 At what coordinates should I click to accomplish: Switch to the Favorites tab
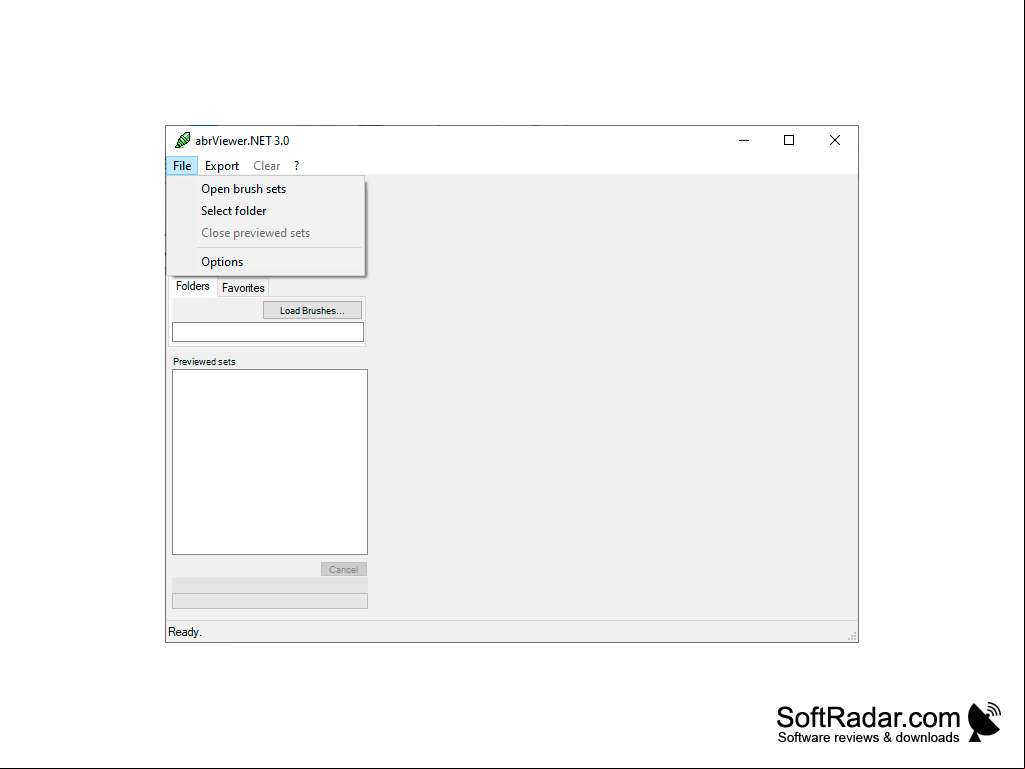coord(243,288)
